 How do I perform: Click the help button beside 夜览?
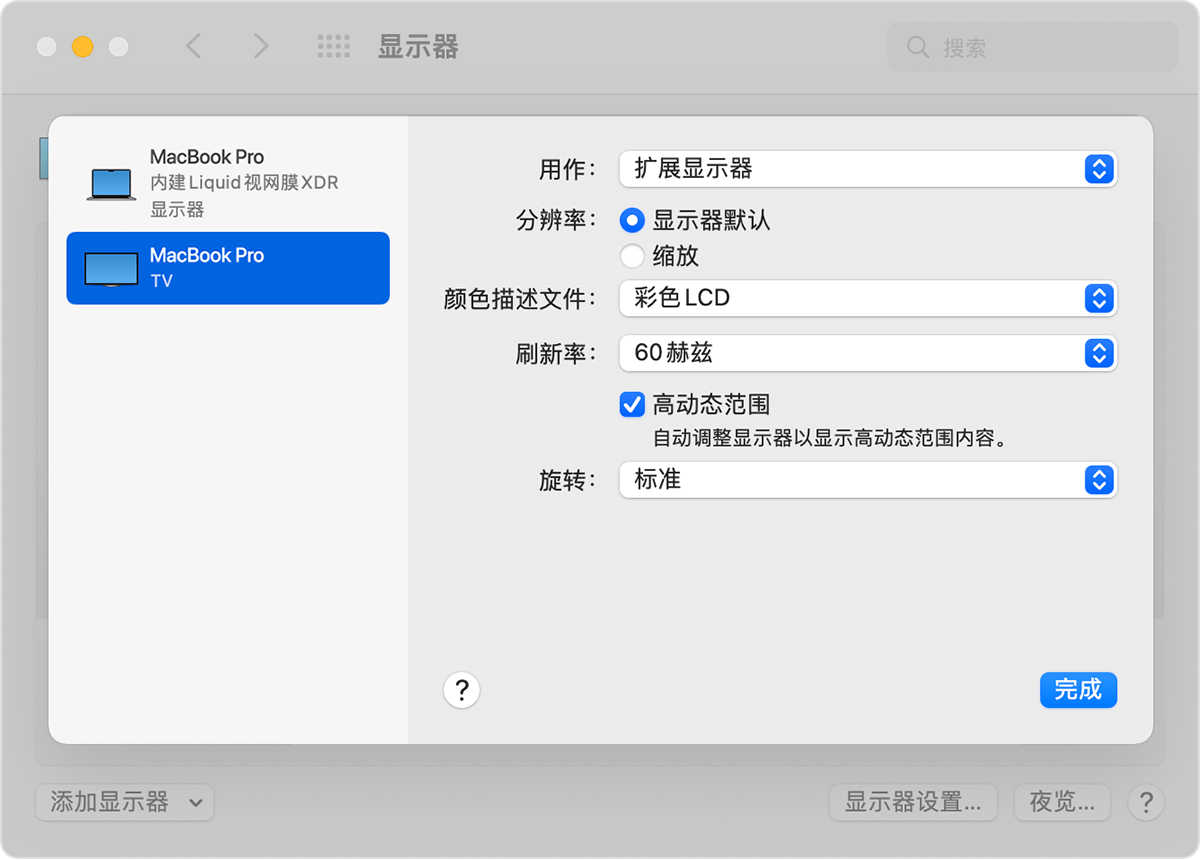coord(1145,802)
